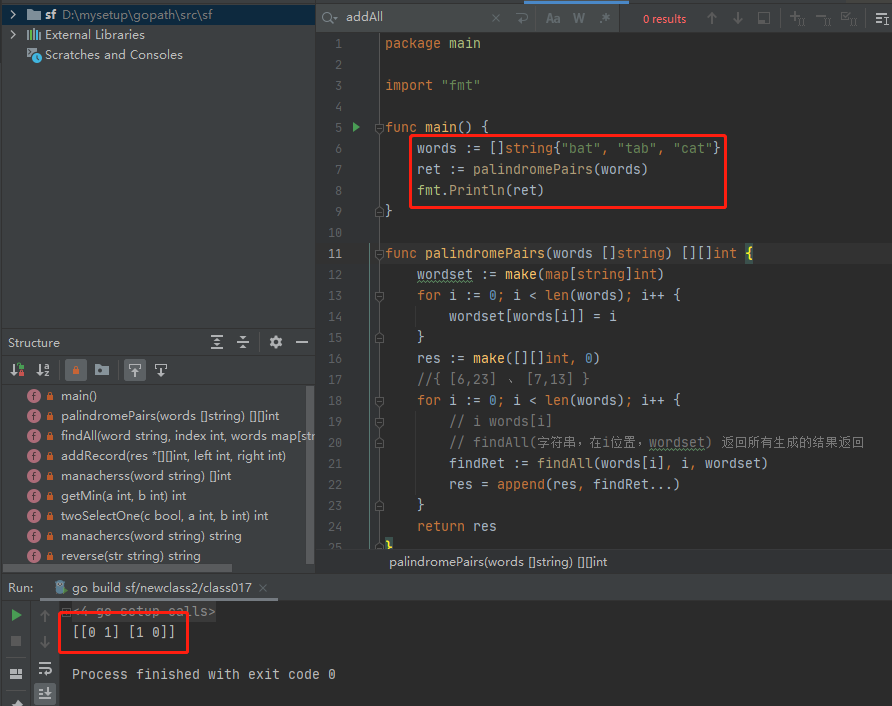
Task: Toggle scroll to end of output
Action: (45, 693)
